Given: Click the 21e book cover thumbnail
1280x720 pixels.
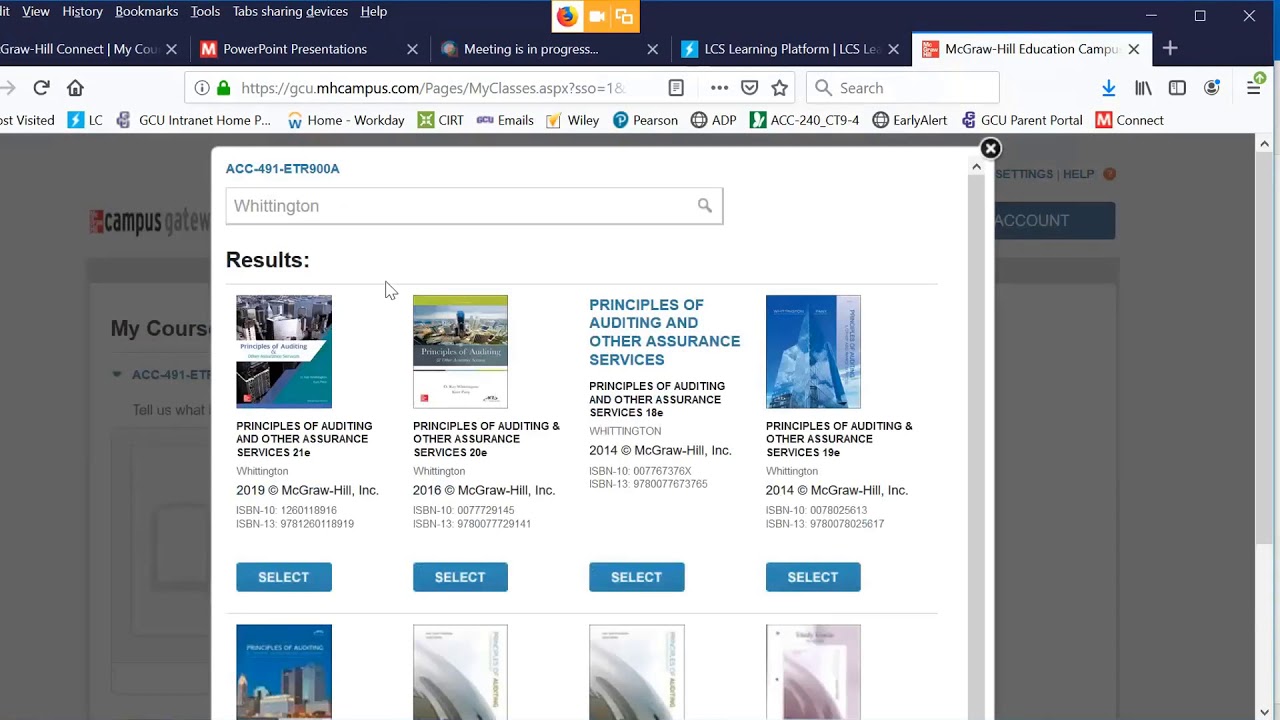Looking at the screenshot, I should (x=284, y=351).
